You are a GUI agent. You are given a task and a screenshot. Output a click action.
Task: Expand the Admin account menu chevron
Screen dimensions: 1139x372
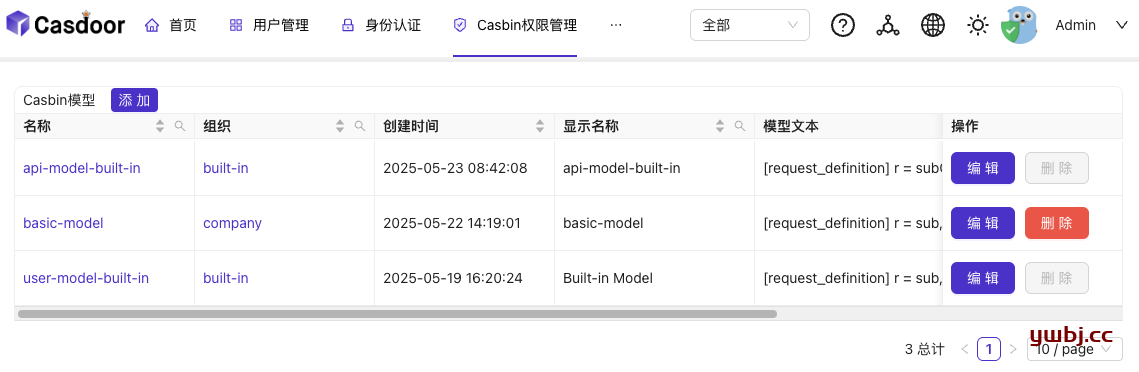click(1121, 25)
